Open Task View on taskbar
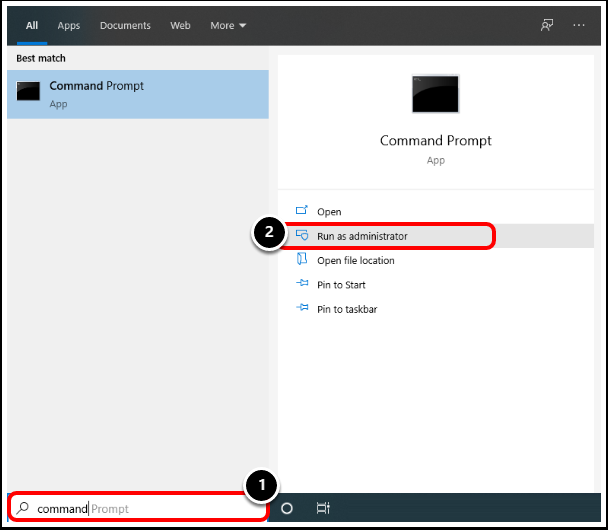Screen dimensions: 608x530 coord(323,508)
